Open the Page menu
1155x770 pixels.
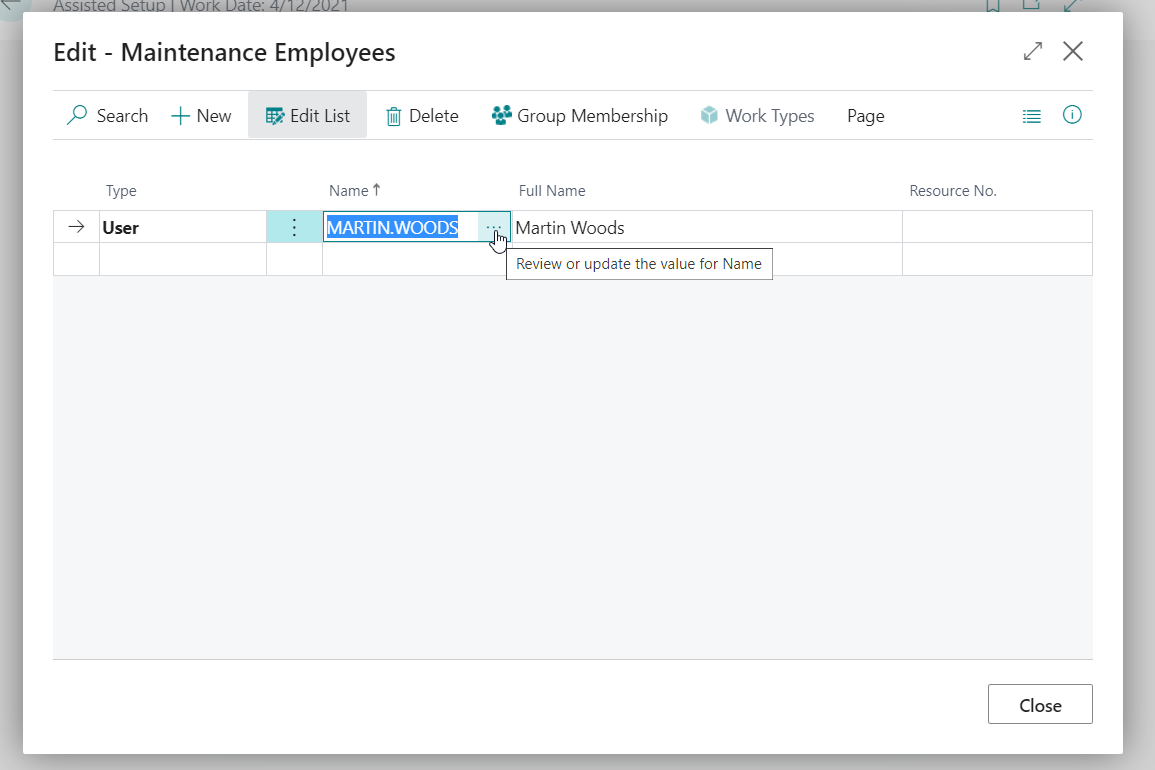(x=866, y=116)
